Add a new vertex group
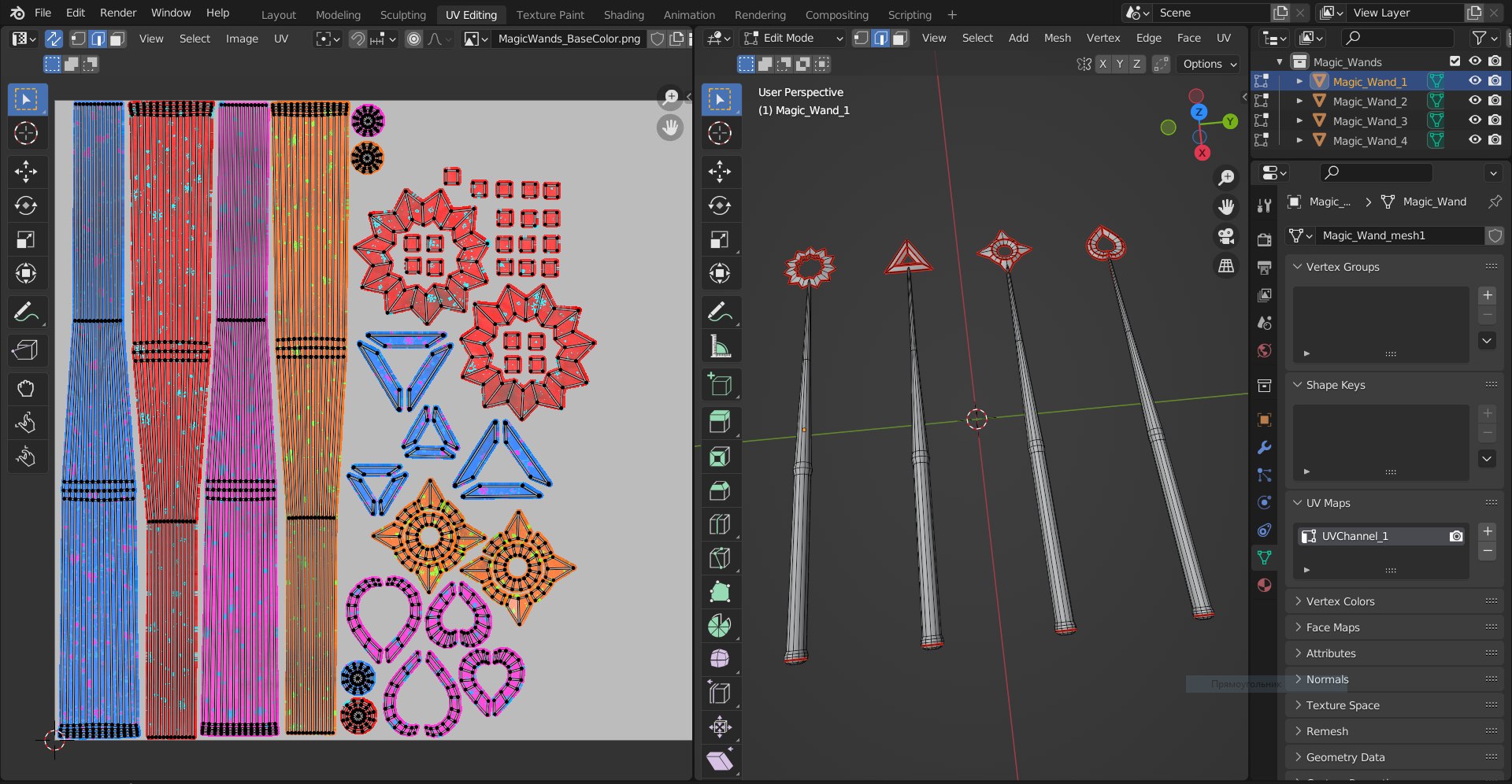 click(1487, 295)
